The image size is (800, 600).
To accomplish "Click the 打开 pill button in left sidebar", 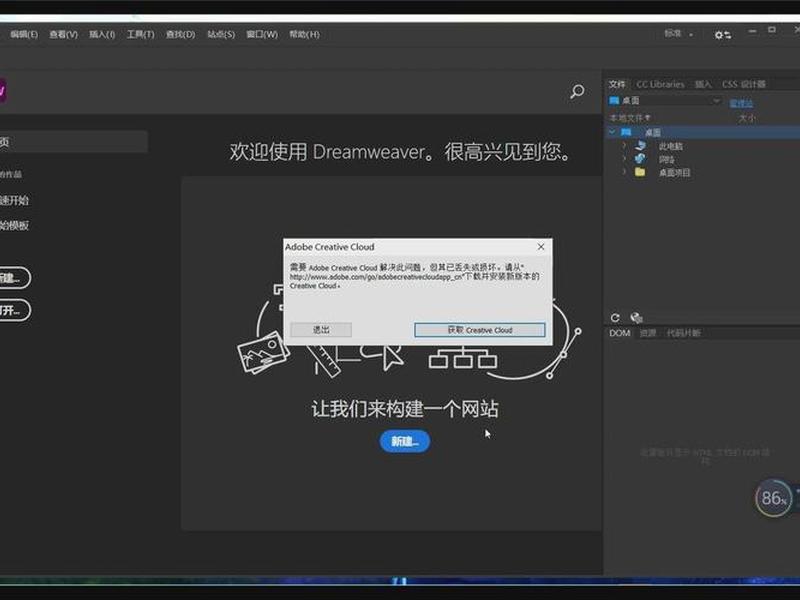I will point(14,310).
